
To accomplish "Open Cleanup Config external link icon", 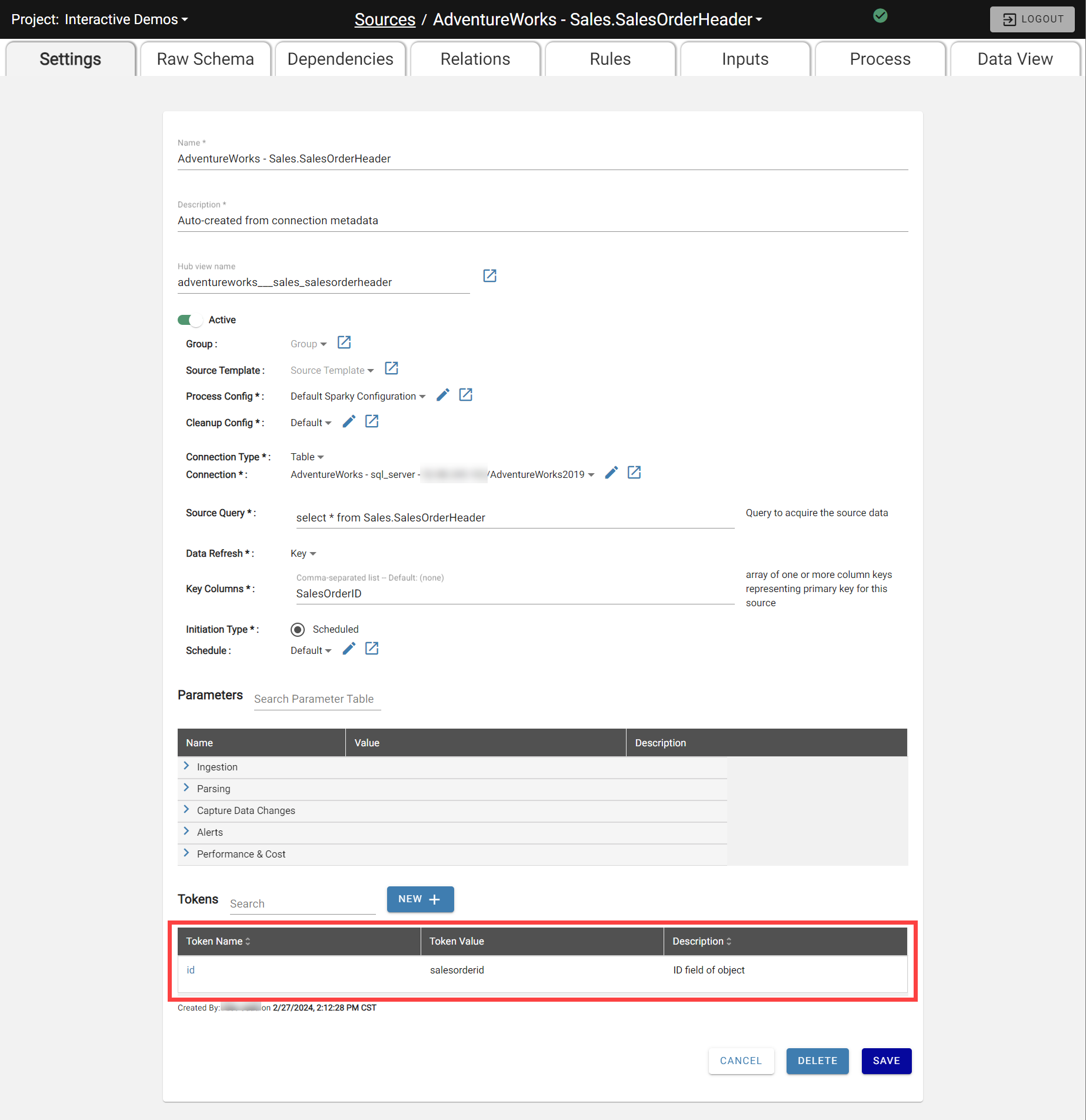I will (372, 421).
